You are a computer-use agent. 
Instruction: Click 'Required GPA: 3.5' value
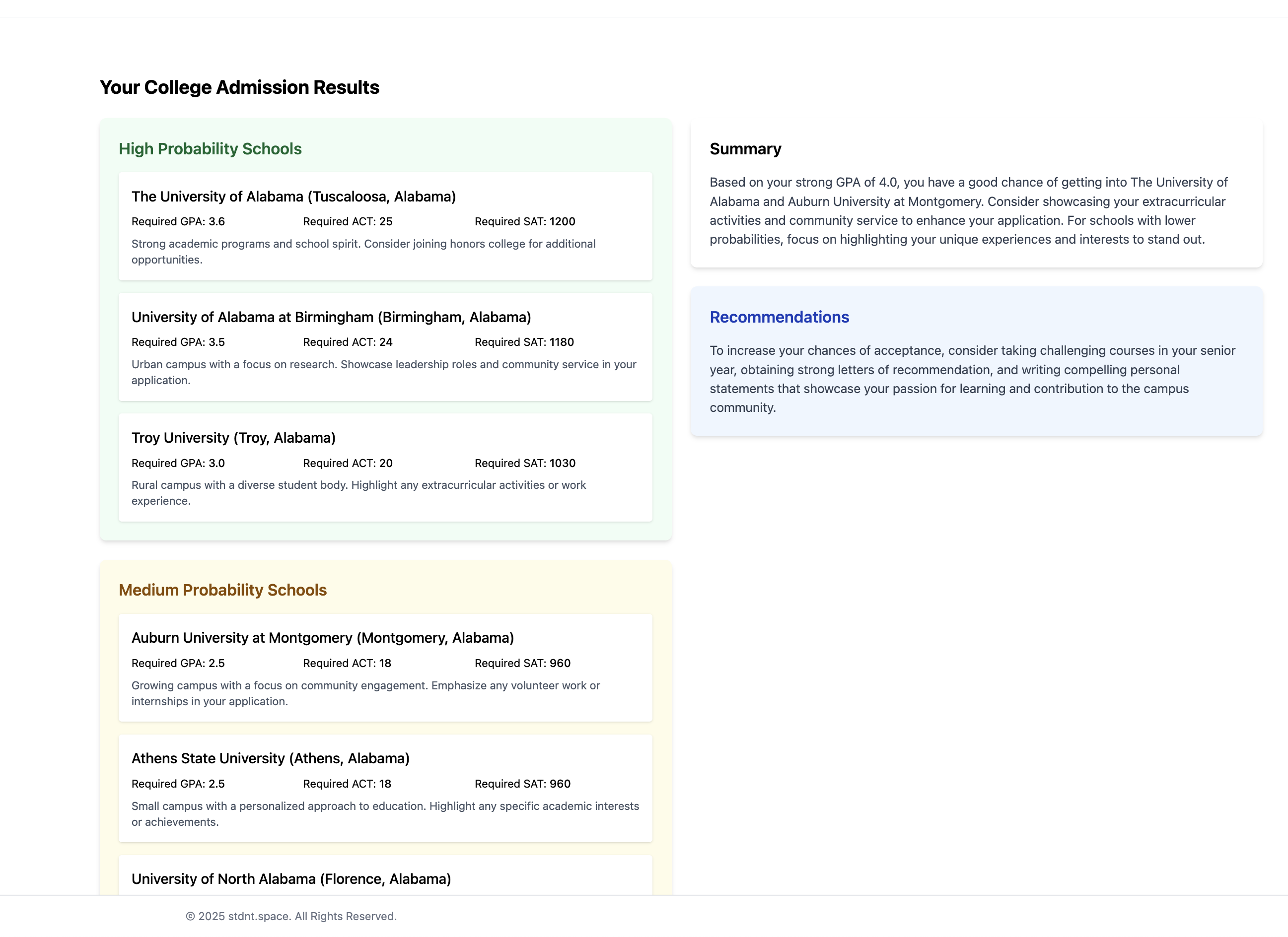(178, 342)
